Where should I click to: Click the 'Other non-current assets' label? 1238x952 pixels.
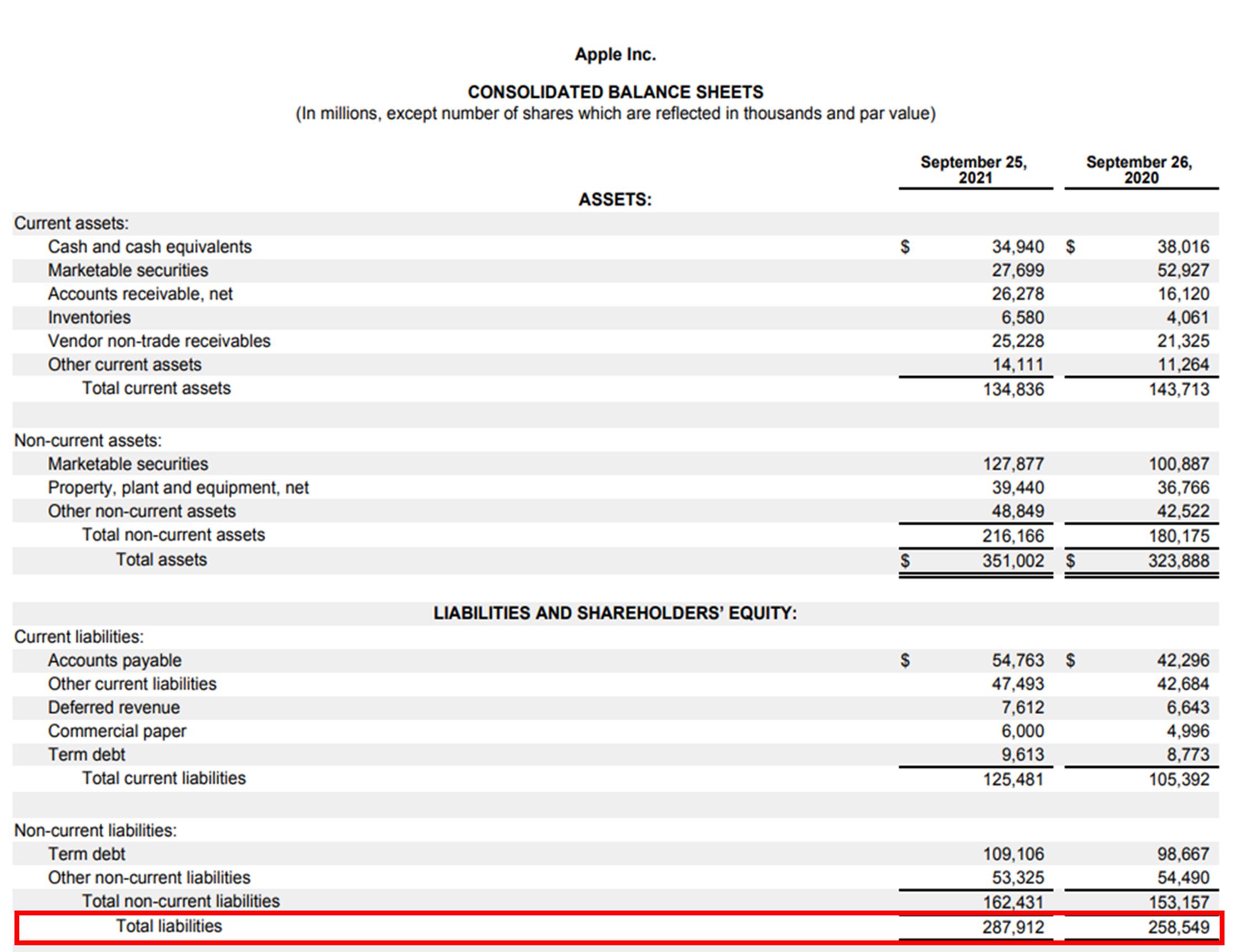click(x=142, y=511)
